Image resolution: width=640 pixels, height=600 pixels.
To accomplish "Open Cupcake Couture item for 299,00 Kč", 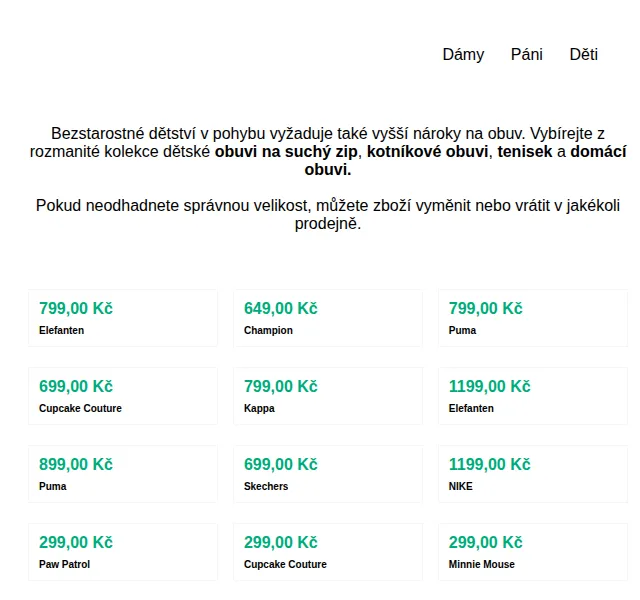I will (328, 552).
